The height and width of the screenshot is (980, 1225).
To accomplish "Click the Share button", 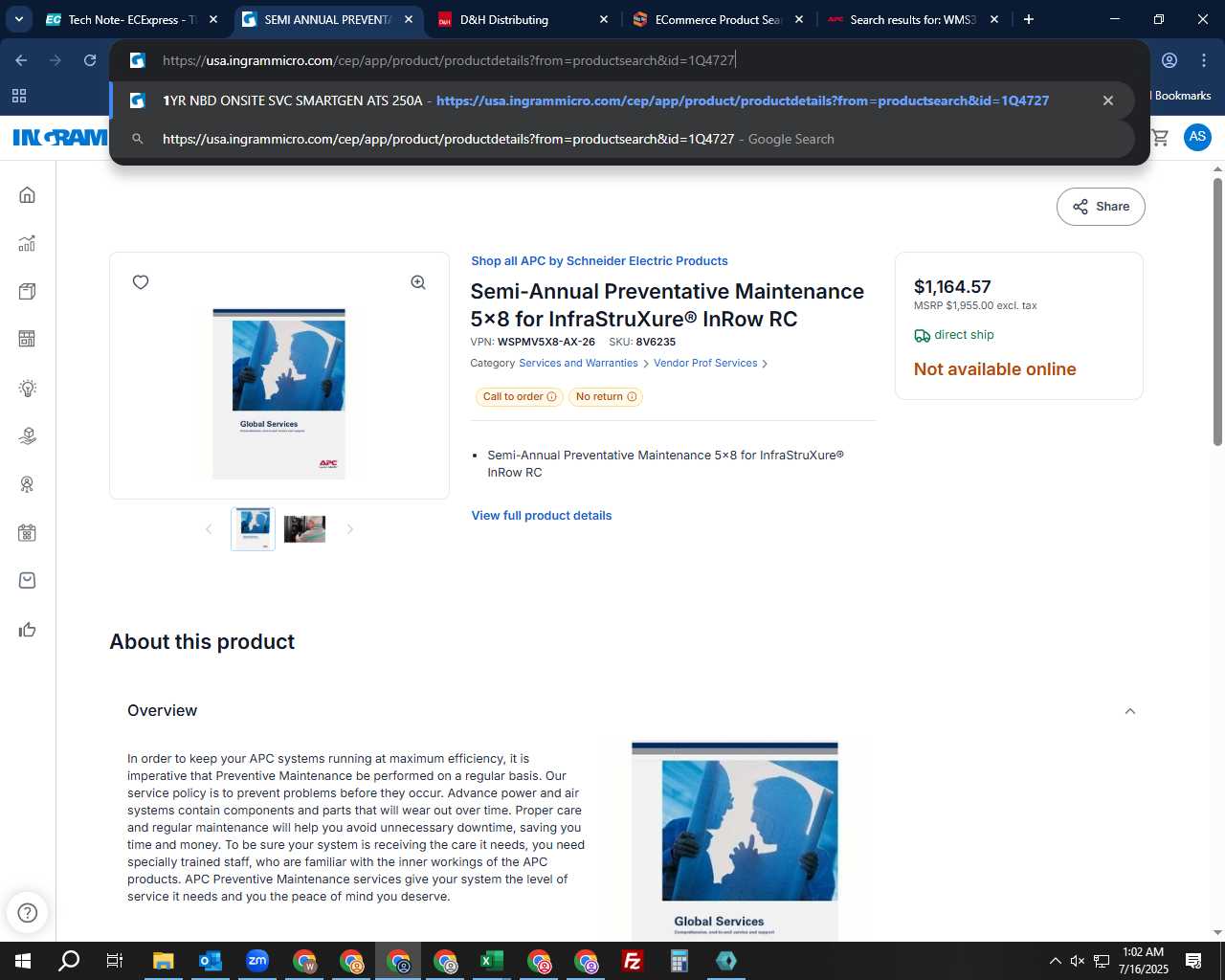I will coord(1101,207).
